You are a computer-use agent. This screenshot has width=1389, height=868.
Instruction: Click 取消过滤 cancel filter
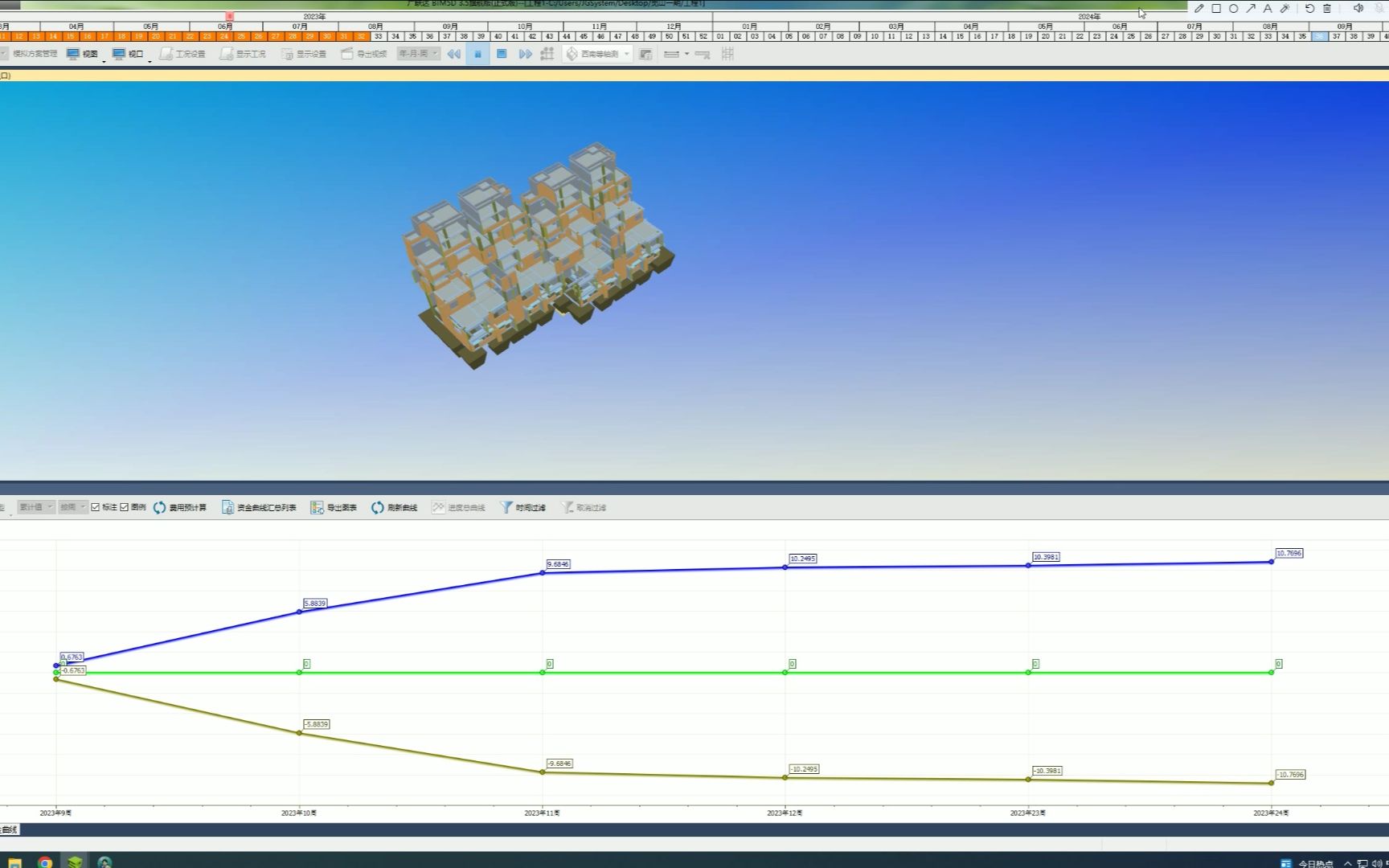tap(584, 507)
